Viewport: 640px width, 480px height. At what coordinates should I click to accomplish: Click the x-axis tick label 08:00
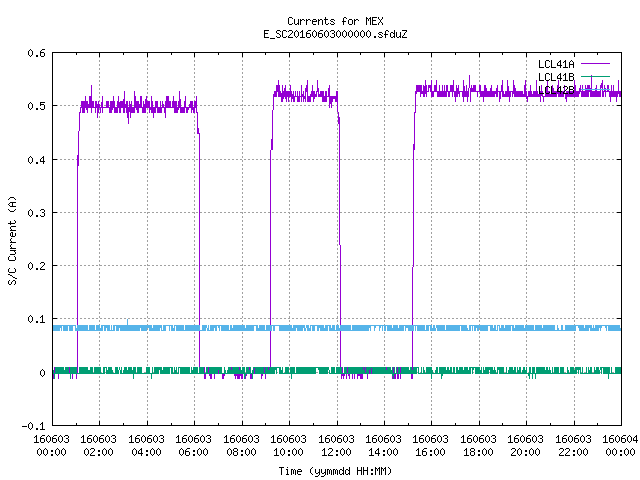[241, 452]
